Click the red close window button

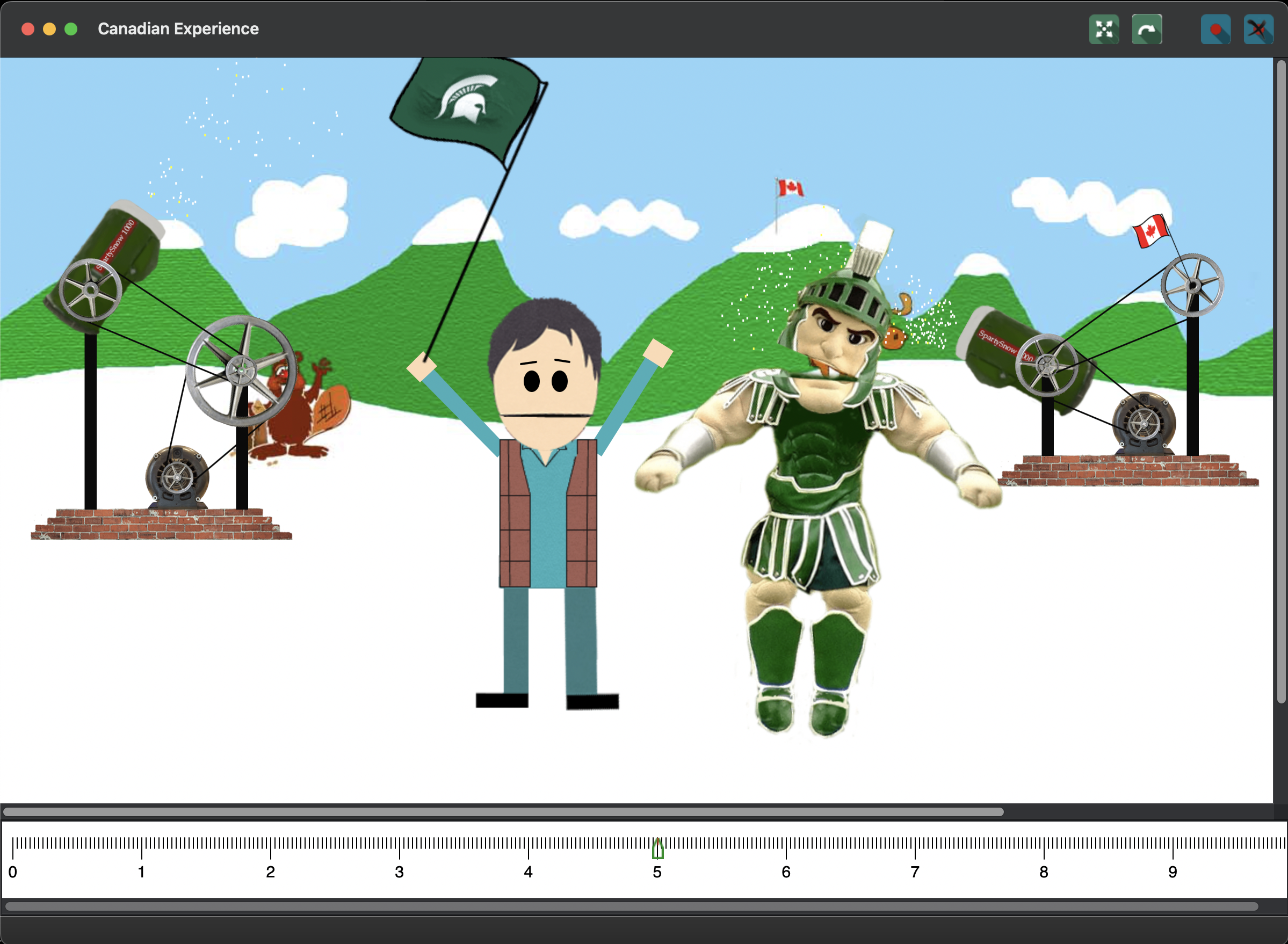[x=27, y=29]
